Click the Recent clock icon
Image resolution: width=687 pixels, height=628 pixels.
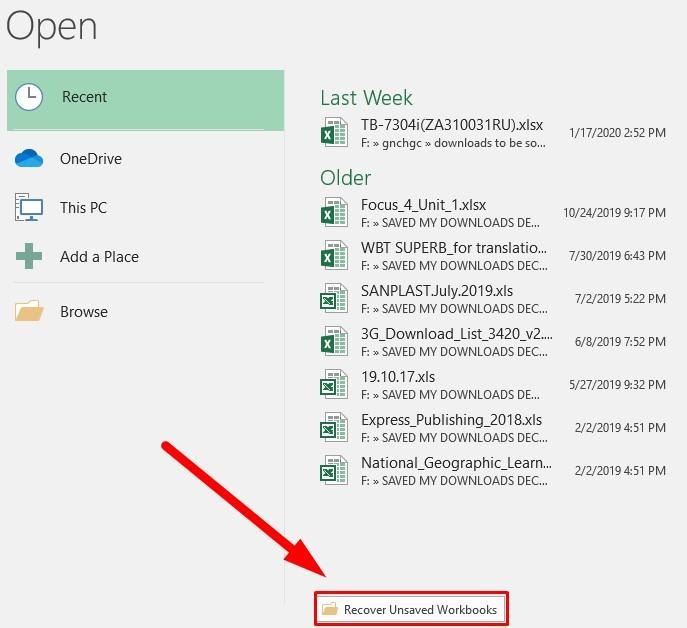29,97
